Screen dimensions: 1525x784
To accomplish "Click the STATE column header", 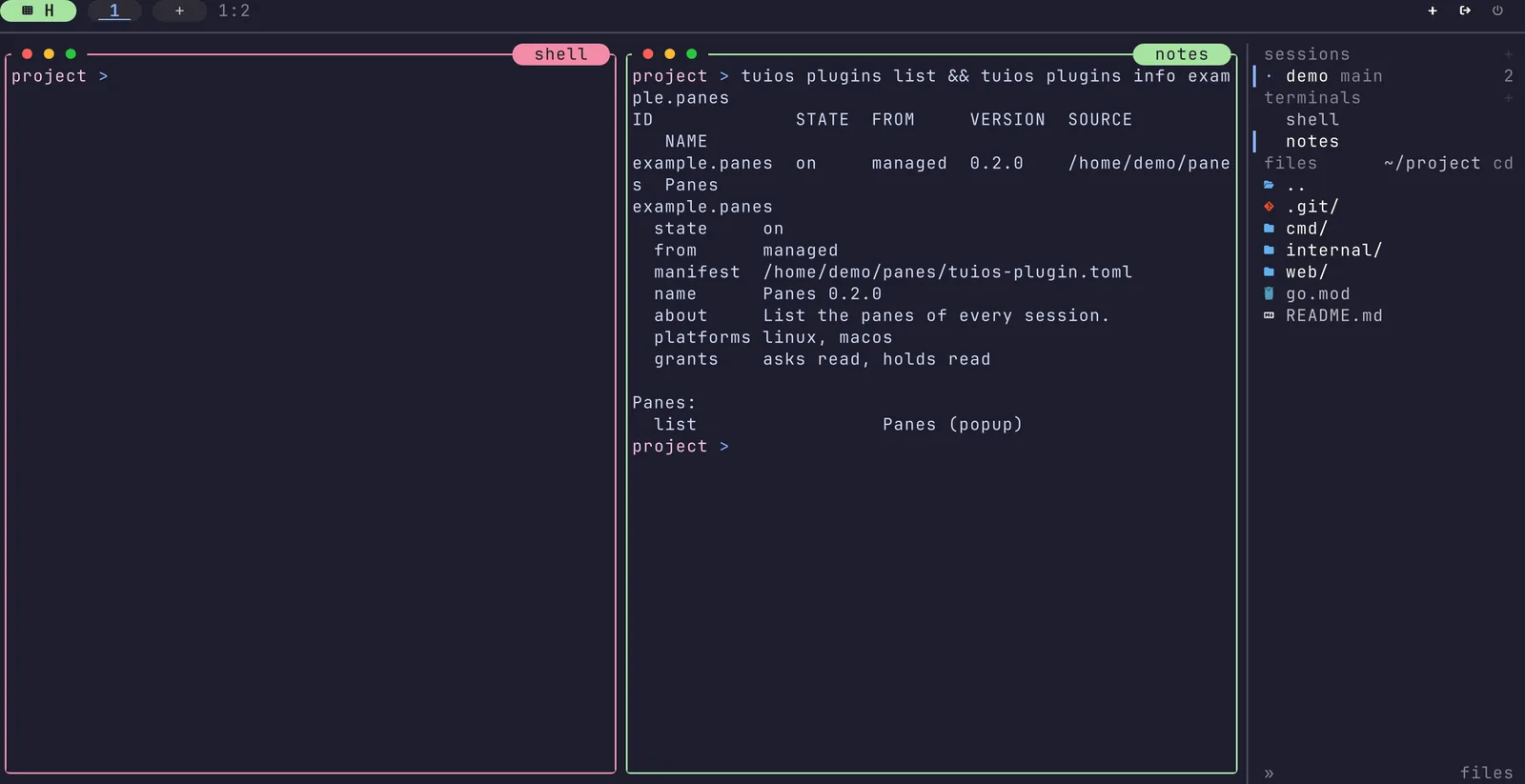I will [823, 120].
